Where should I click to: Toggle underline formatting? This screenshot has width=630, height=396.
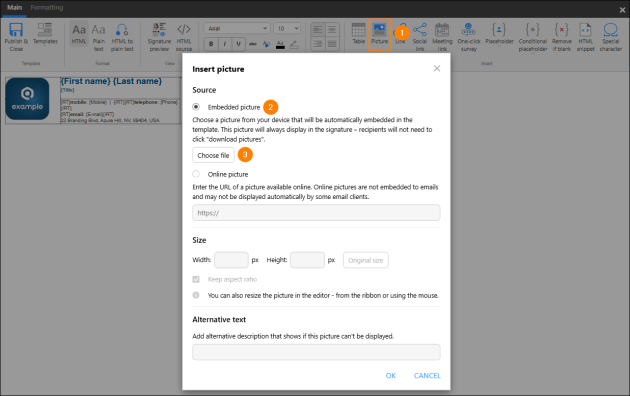238,44
